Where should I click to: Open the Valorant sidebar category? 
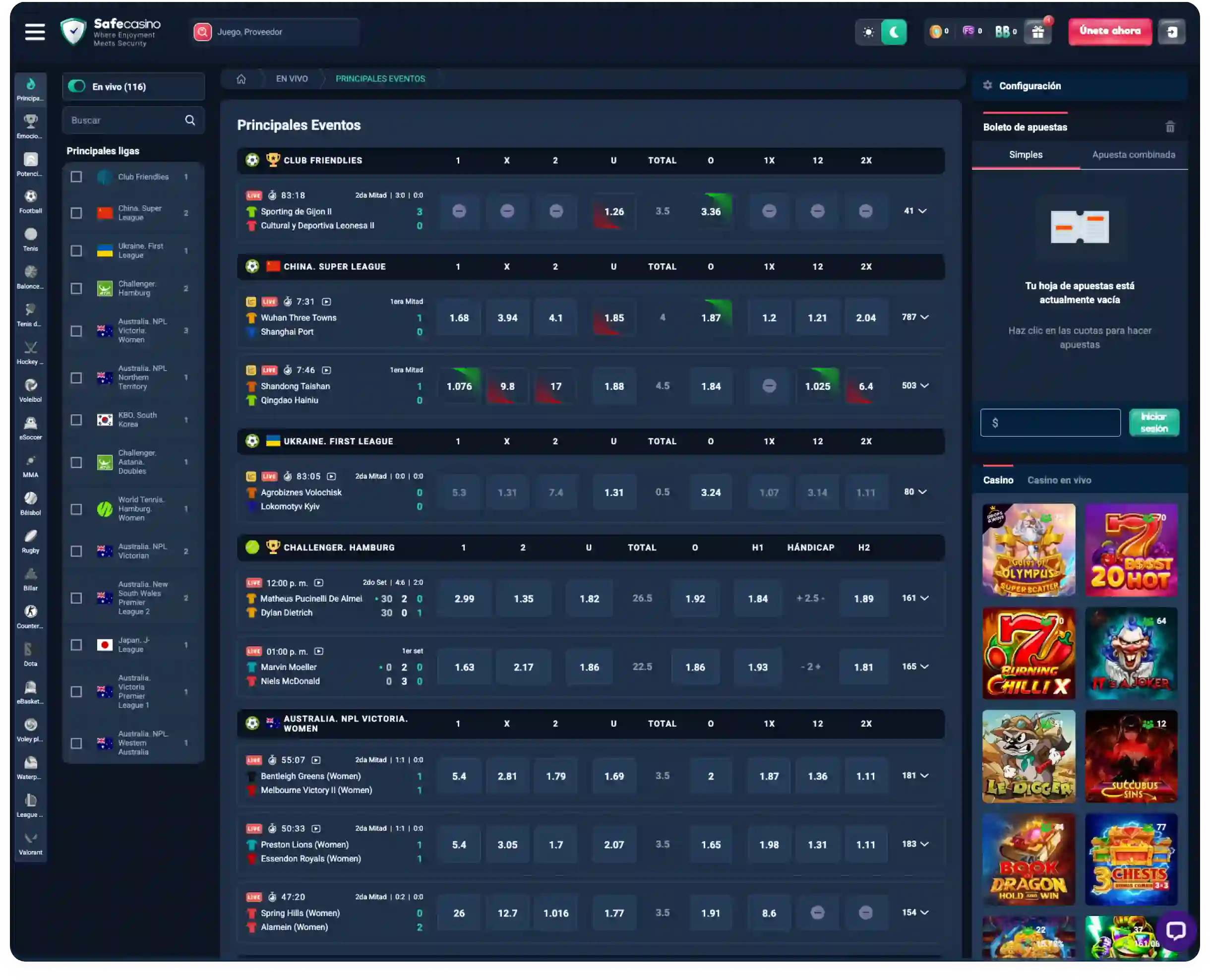coord(30,844)
